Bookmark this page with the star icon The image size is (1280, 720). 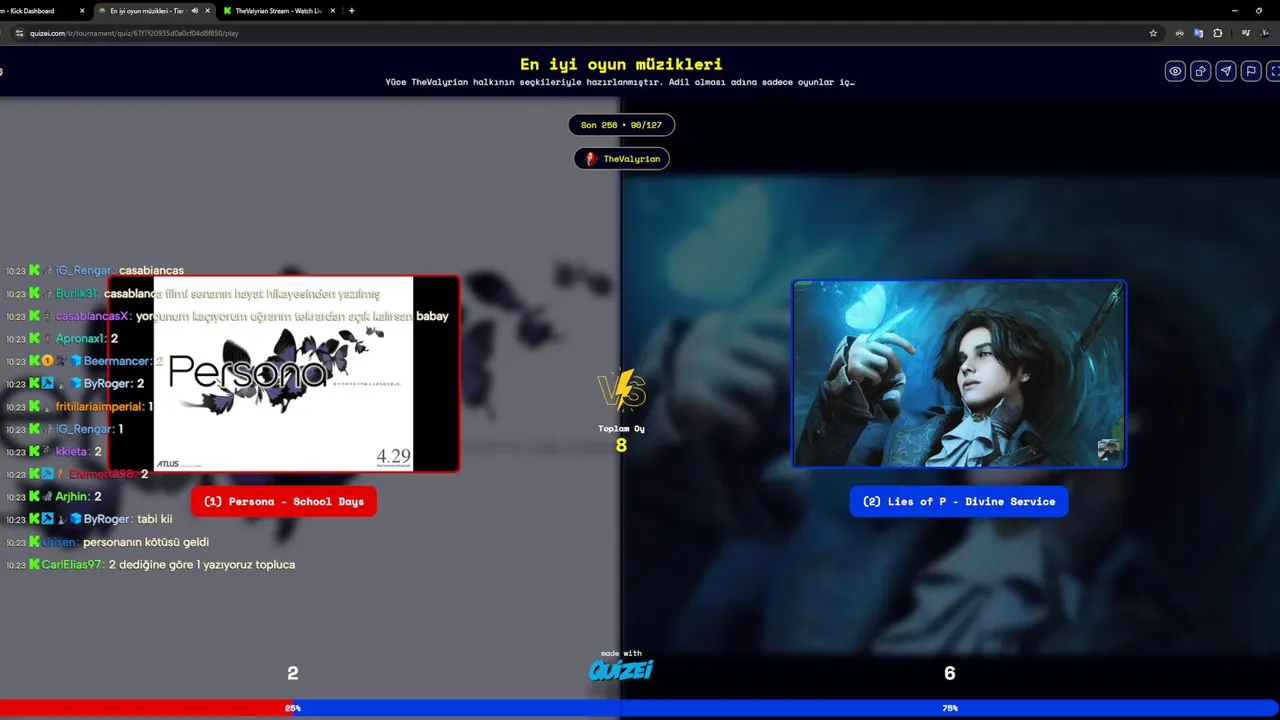click(1153, 33)
